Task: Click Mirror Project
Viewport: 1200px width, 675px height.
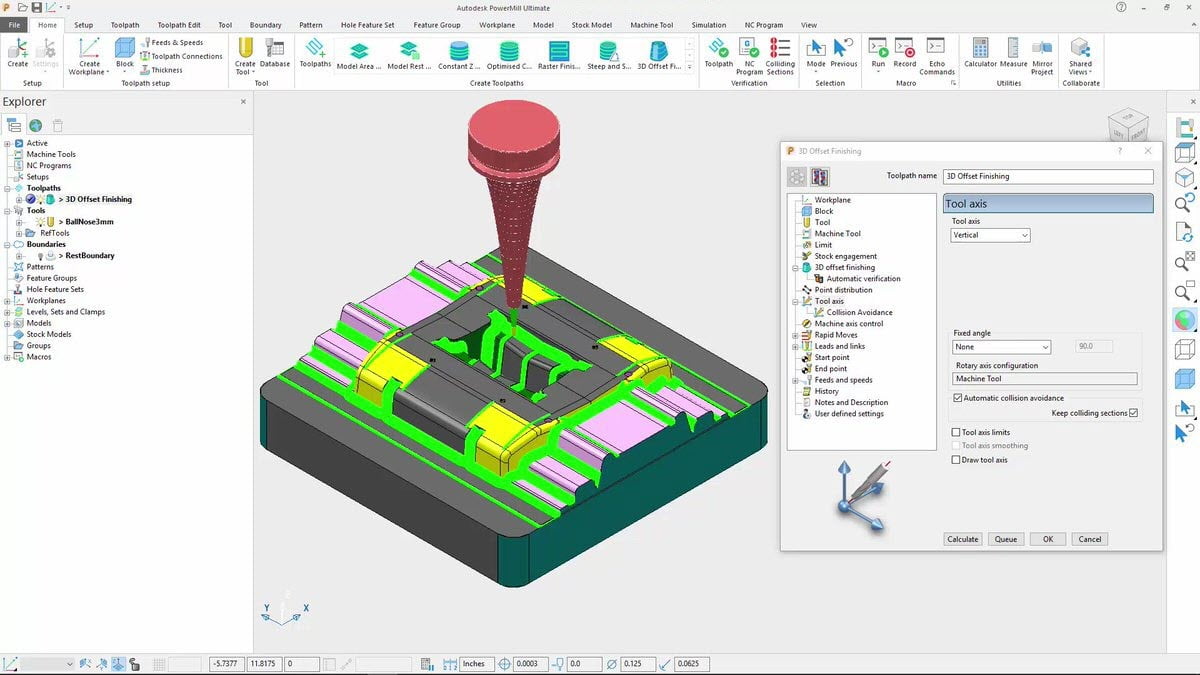Action: (x=1042, y=55)
